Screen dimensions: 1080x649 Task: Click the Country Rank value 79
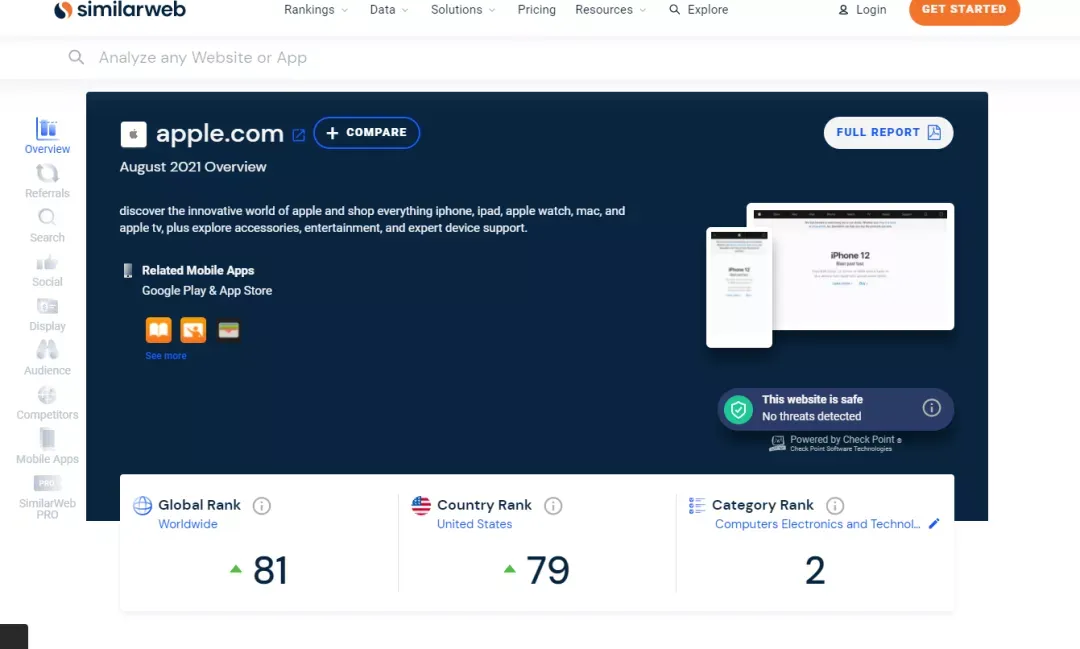click(x=548, y=570)
